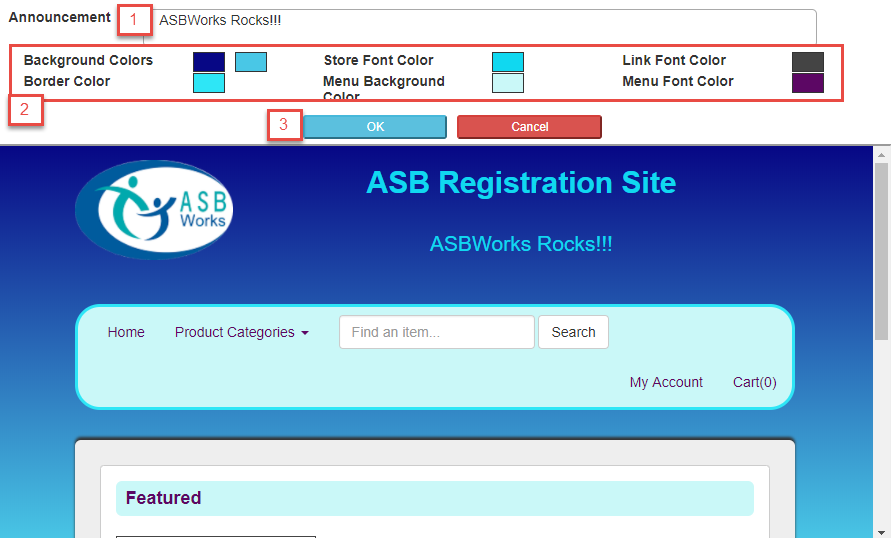Viewport: 891px width, 538px height.
Task: Click the Featured section heading
Action: 164,498
